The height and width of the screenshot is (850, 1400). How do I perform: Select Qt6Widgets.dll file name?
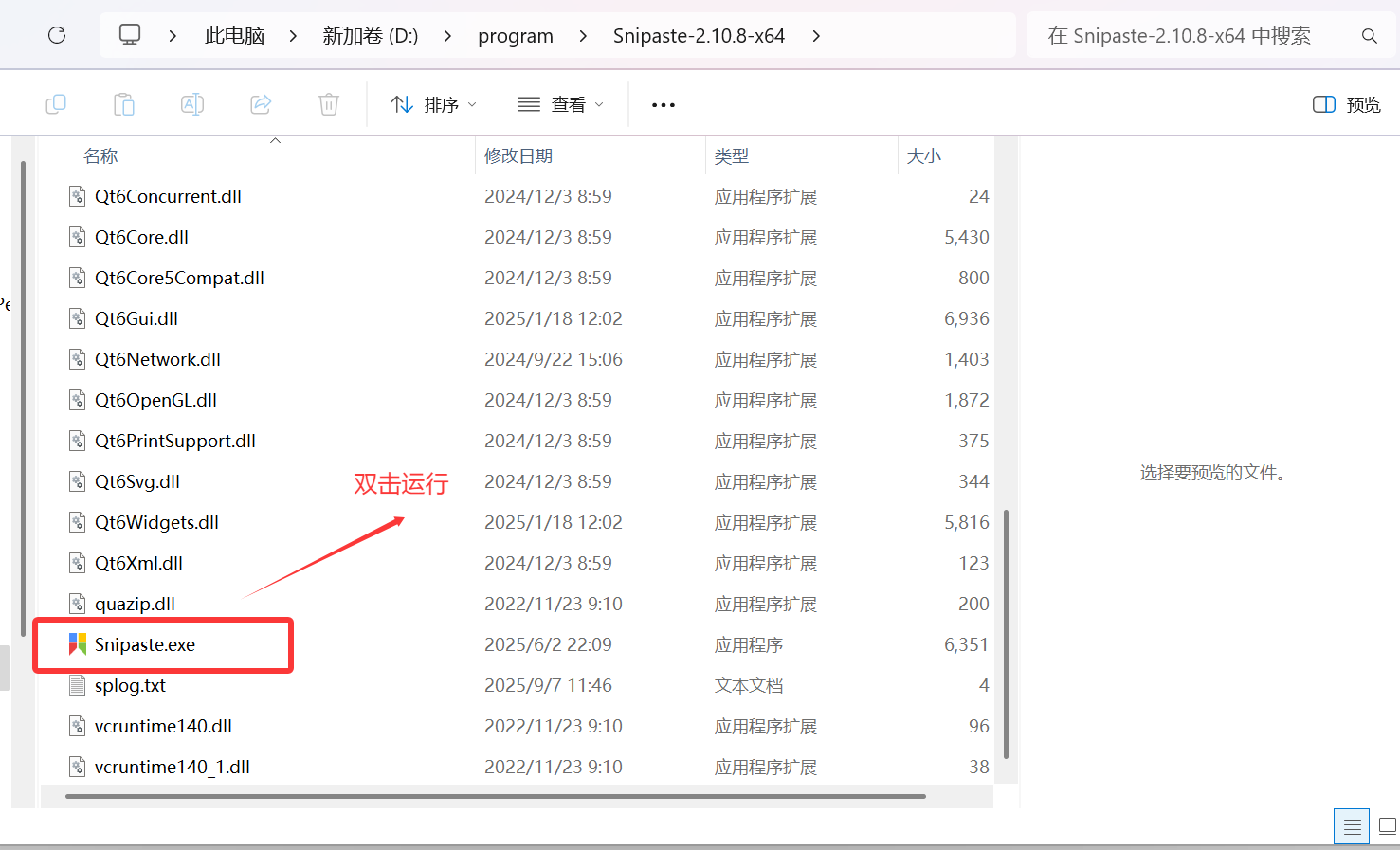click(156, 522)
